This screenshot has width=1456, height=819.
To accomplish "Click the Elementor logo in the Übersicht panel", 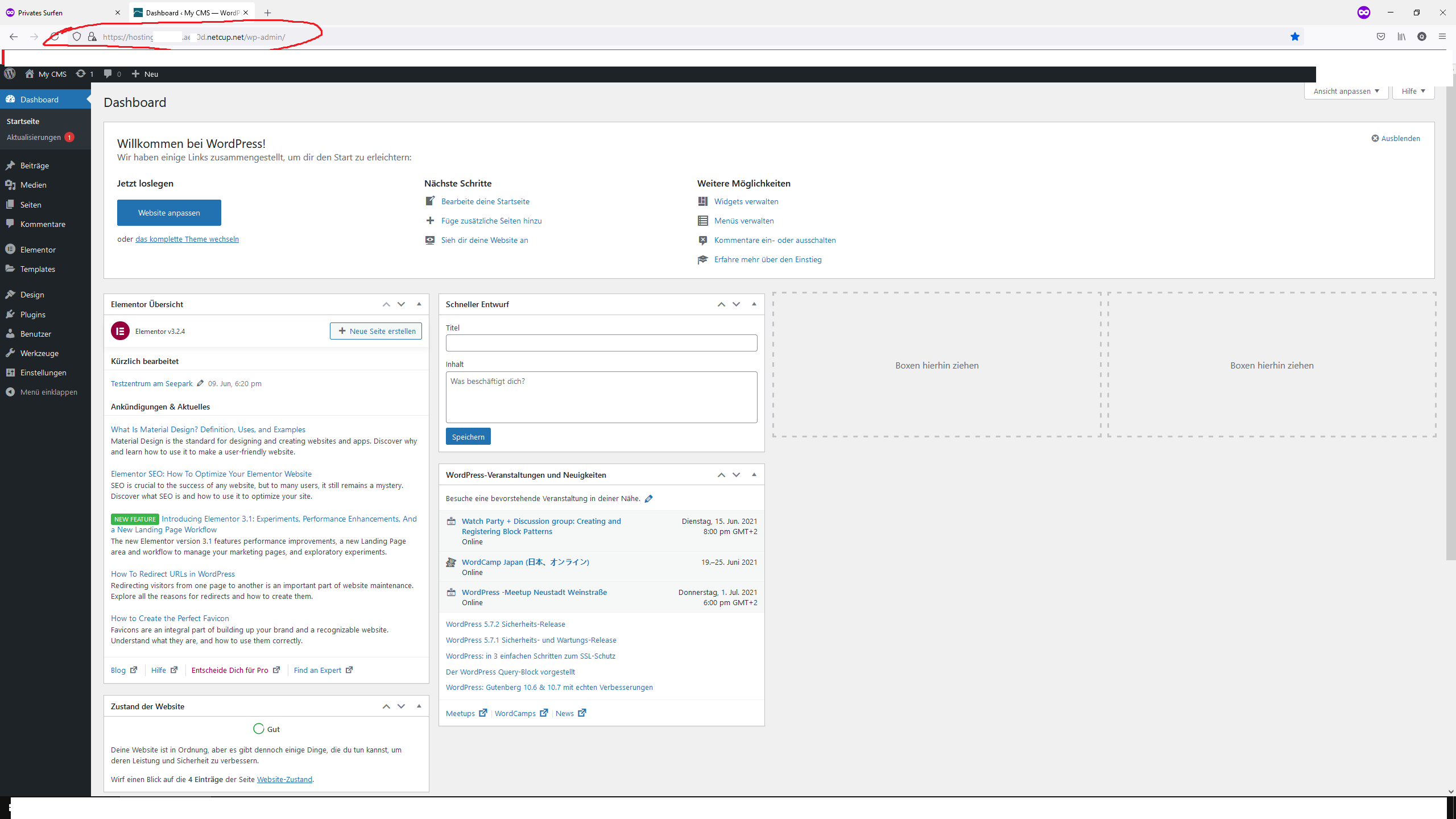I will click(120, 331).
